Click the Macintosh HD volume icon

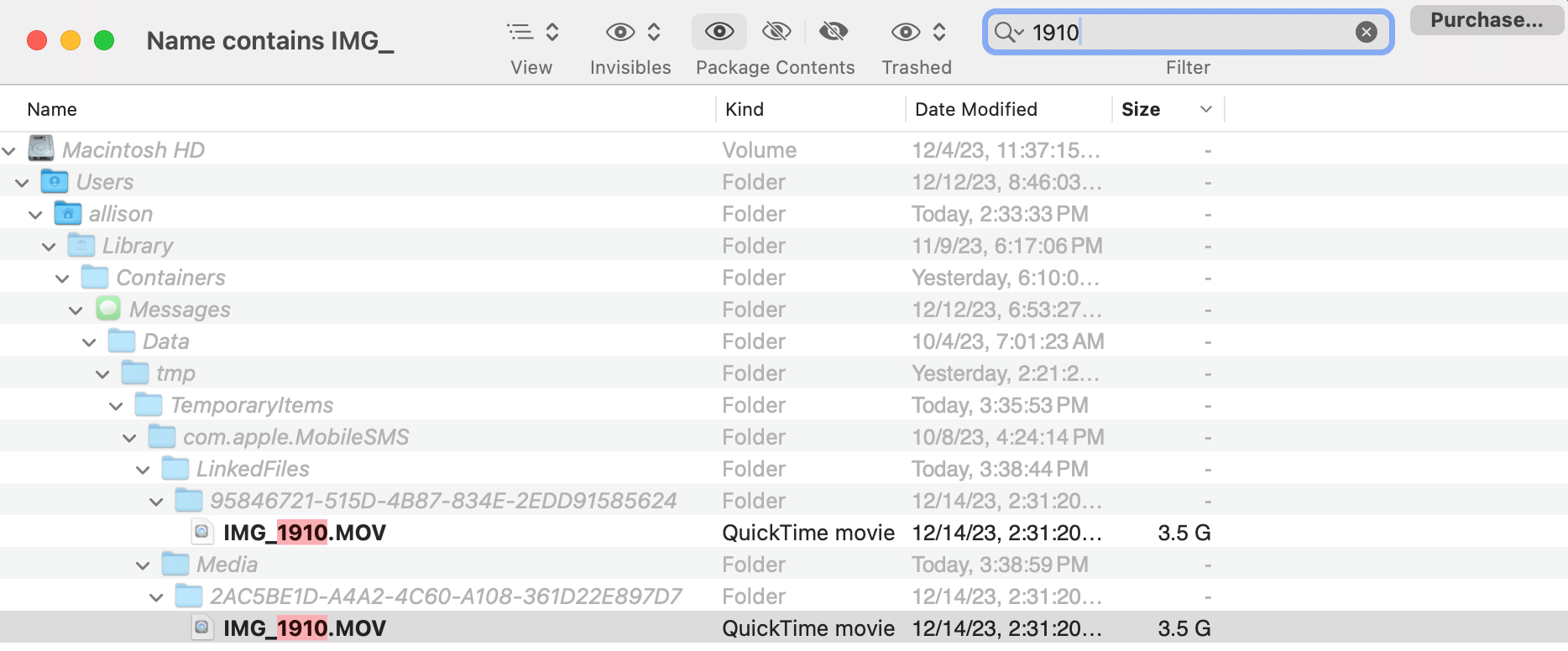pos(41,149)
